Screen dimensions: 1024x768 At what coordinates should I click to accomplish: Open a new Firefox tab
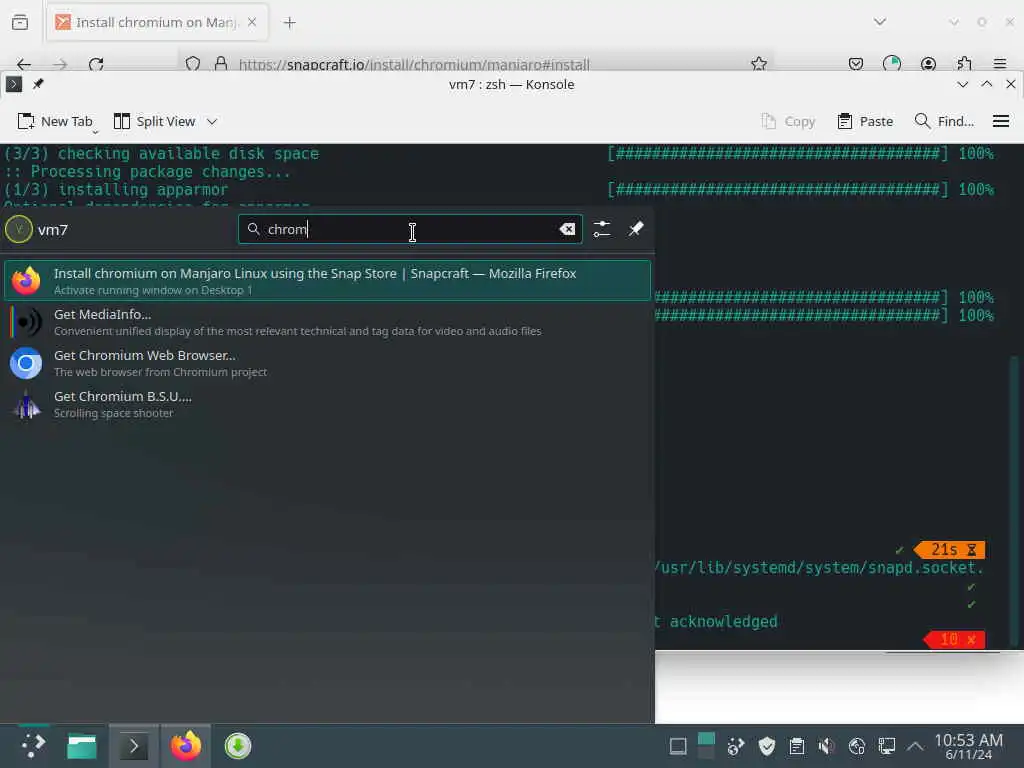(x=289, y=23)
